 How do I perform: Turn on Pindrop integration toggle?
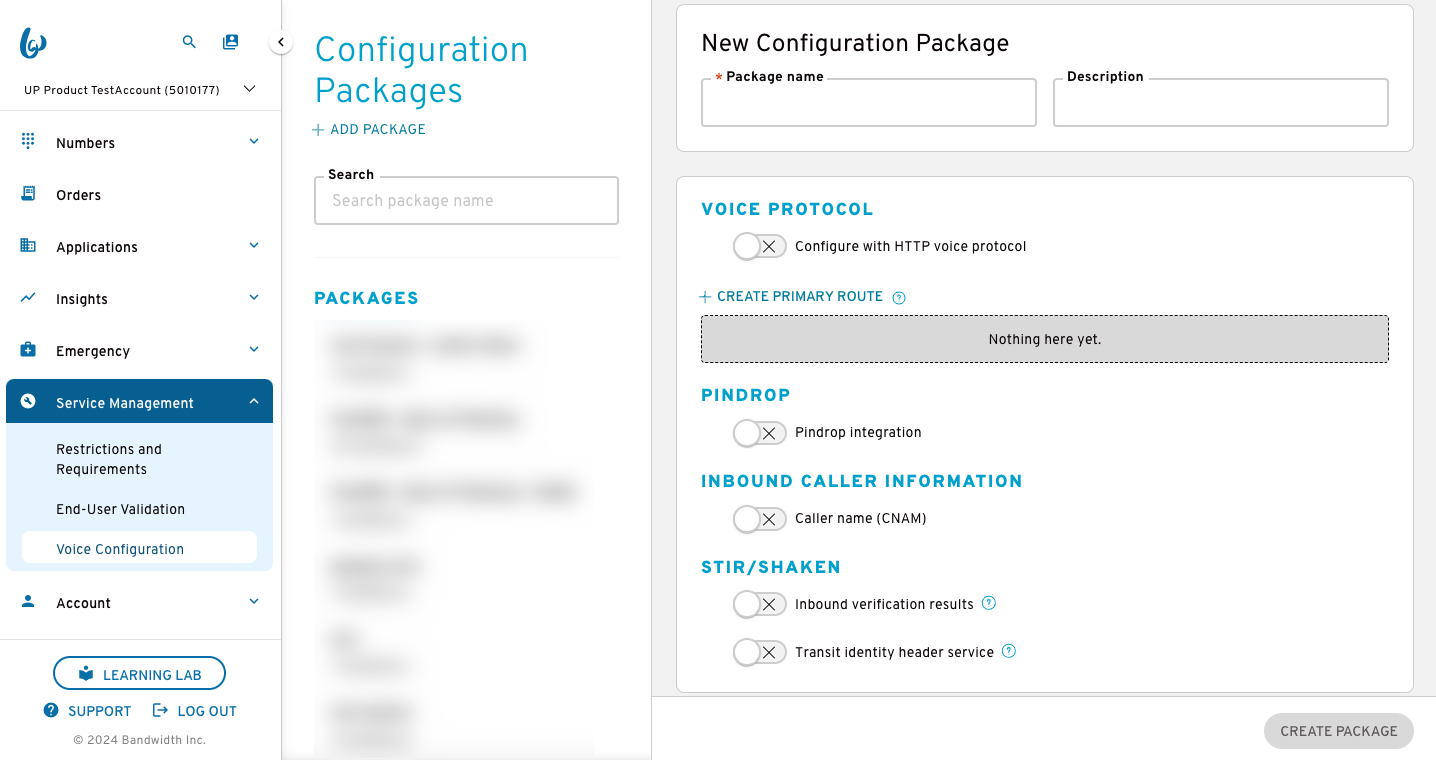point(760,432)
